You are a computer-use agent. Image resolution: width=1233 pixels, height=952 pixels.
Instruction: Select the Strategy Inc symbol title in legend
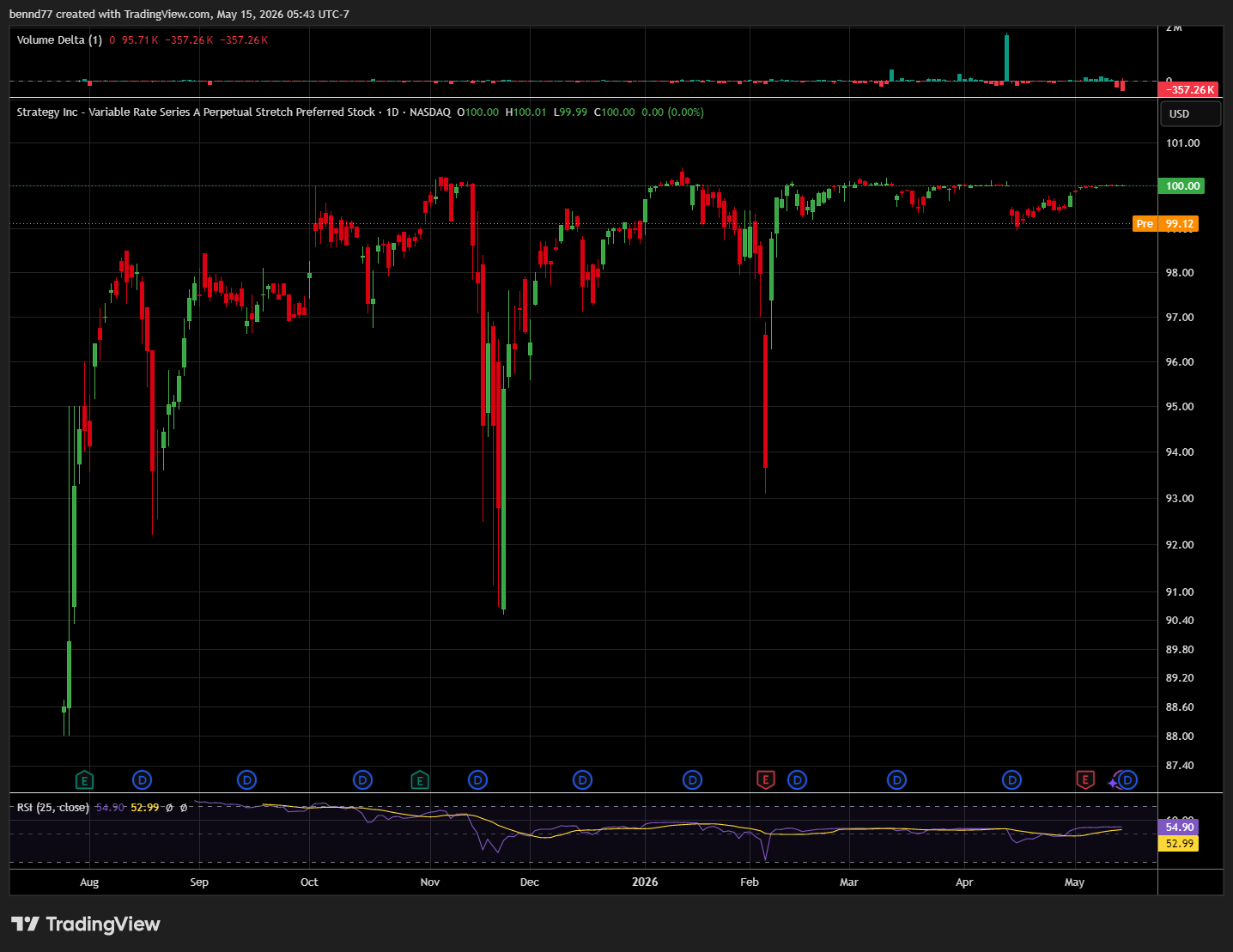click(x=196, y=112)
